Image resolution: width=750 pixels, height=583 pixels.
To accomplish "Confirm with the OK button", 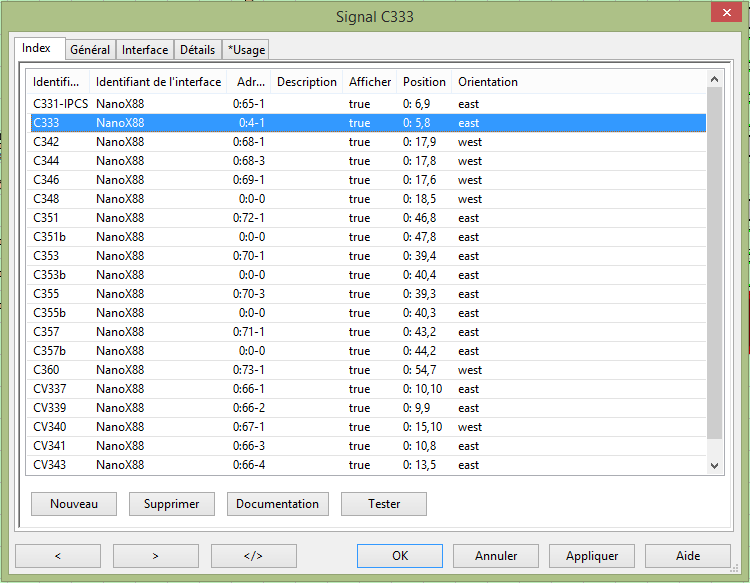I will tap(400, 556).
